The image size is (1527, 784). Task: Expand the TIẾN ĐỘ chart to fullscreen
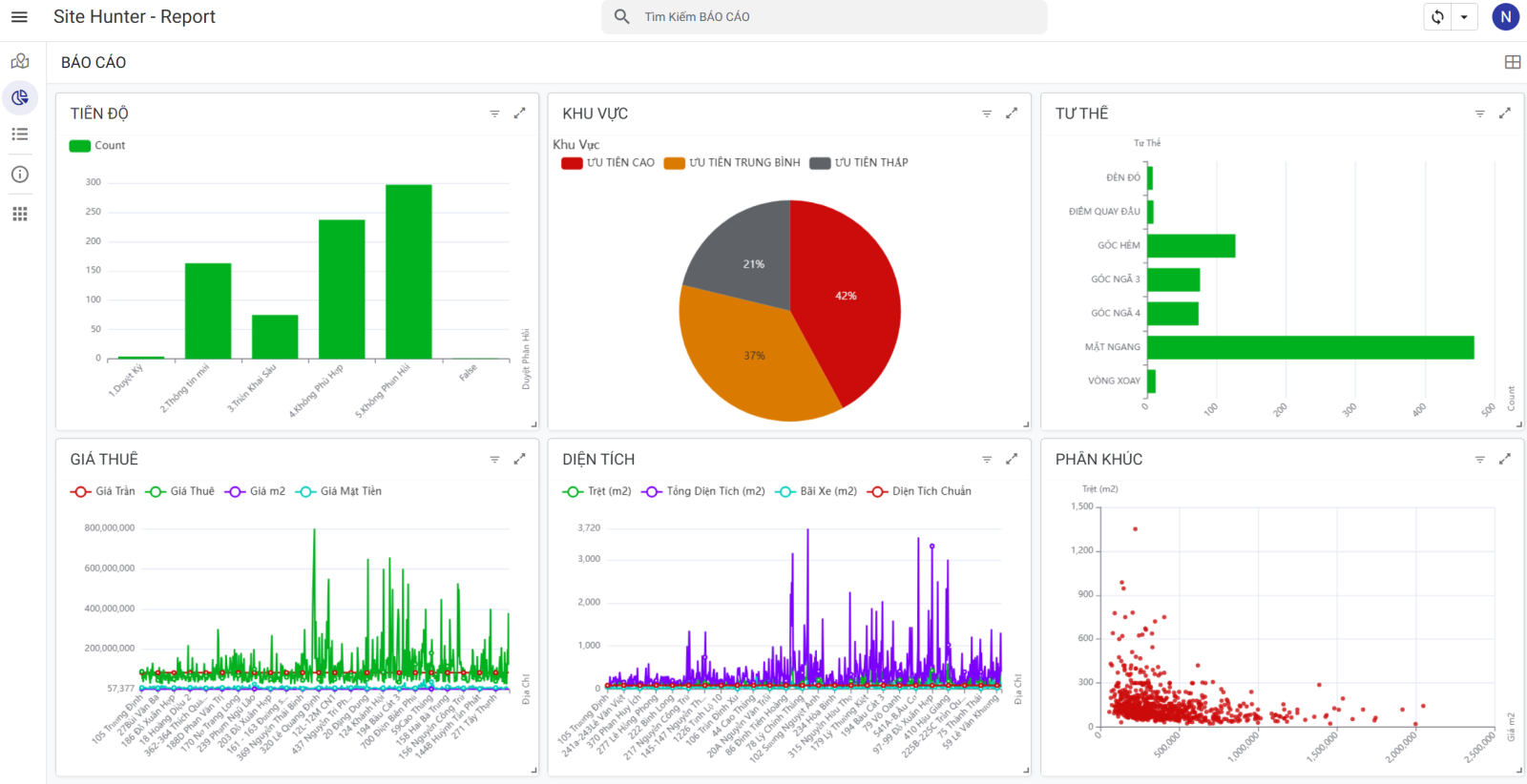pos(519,113)
